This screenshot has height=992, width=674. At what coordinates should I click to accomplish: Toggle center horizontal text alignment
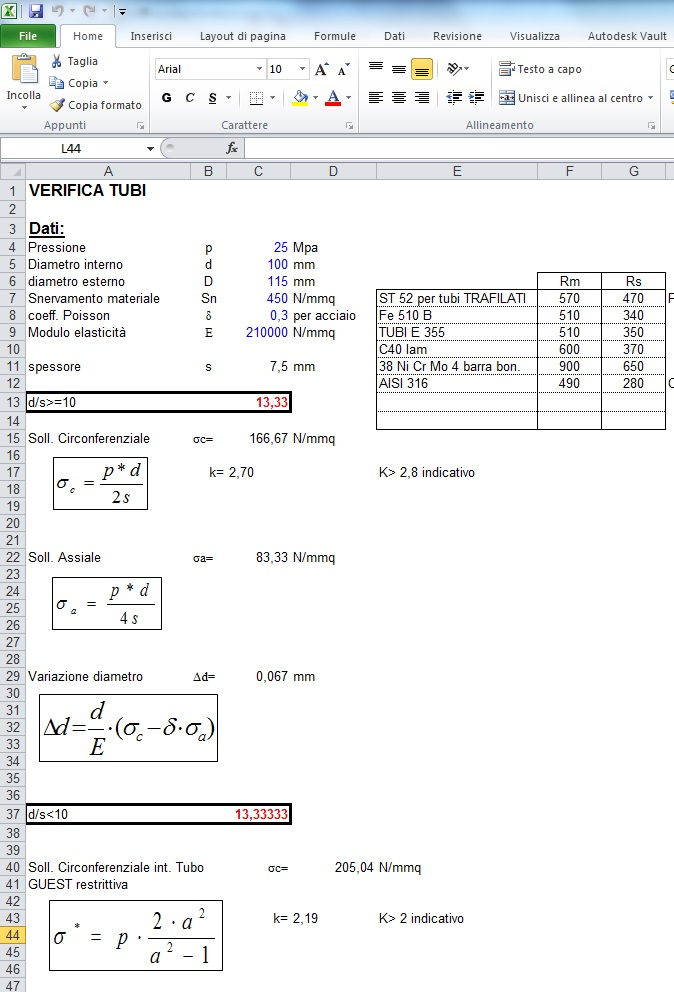pyautogui.click(x=399, y=98)
